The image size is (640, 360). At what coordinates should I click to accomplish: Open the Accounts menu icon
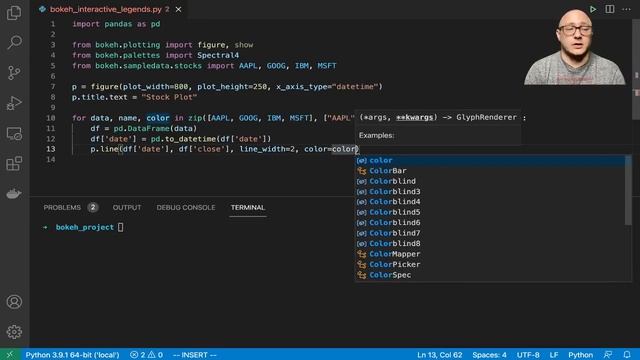click(x=14, y=302)
